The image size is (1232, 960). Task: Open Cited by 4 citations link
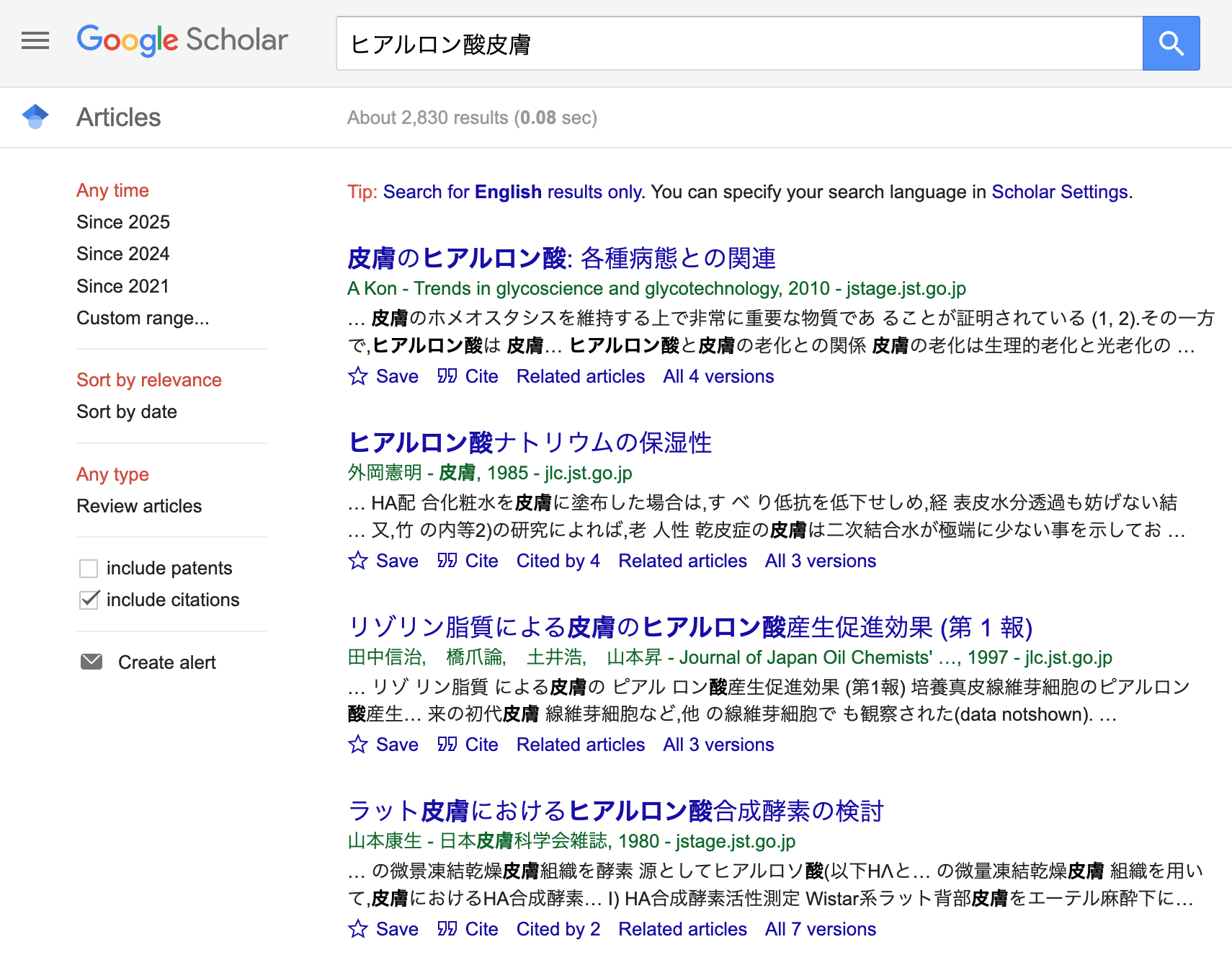coord(558,561)
